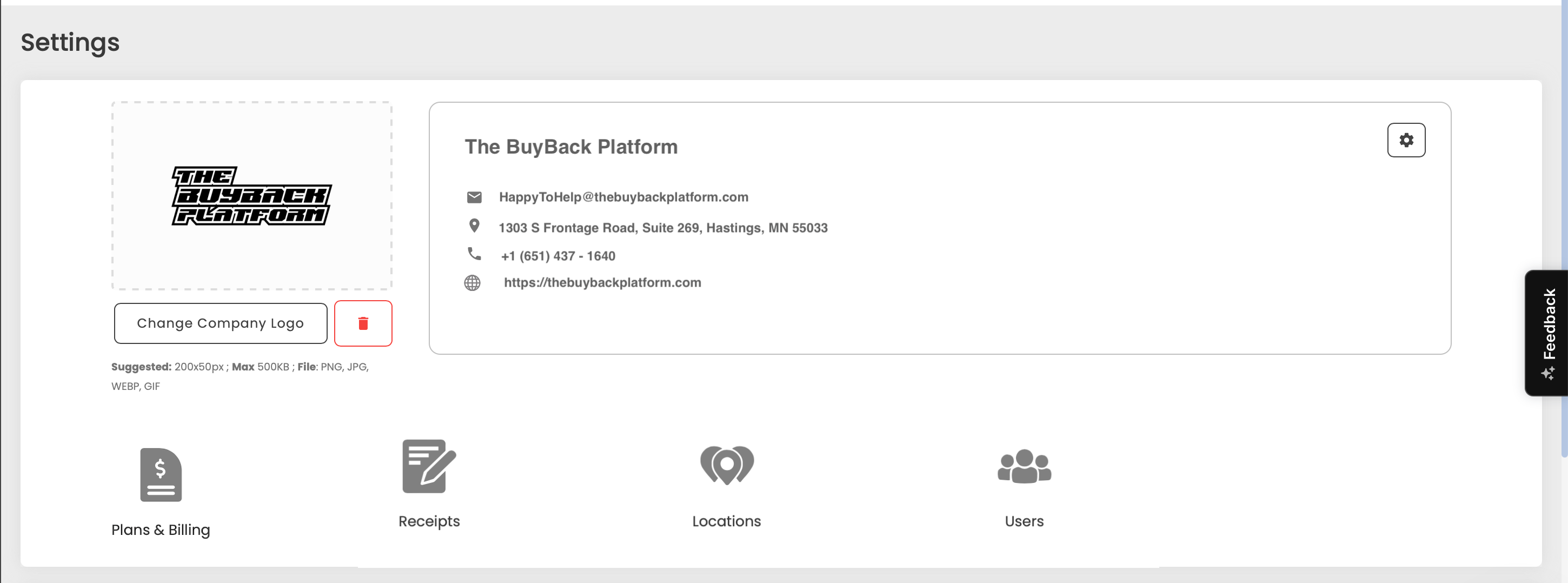This screenshot has width=1568, height=583.
Task: Click the BuyBack Platform logo thumbnail
Action: coord(252,196)
